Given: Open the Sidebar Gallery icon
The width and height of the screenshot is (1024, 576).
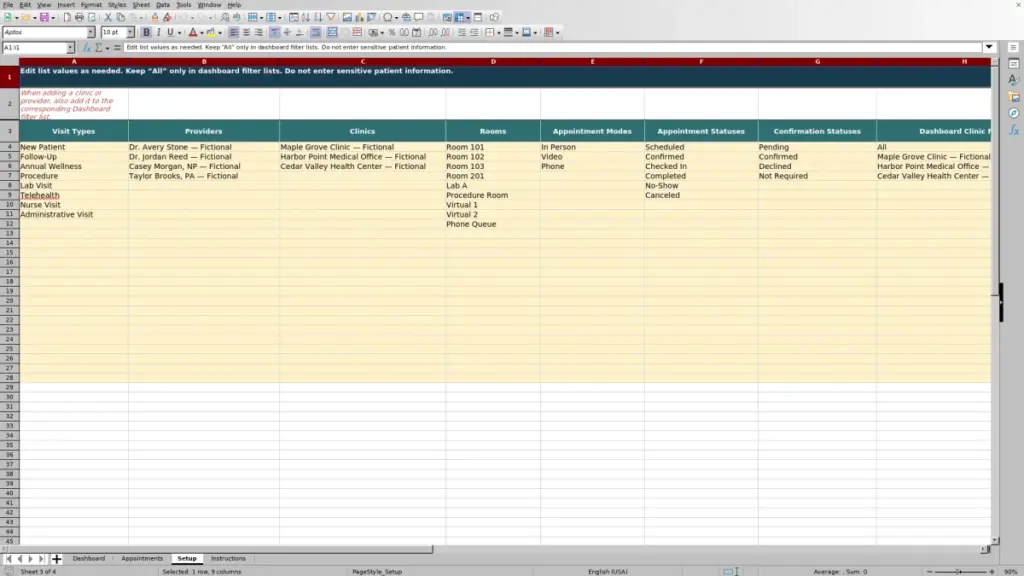Looking at the screenshot, I should (1014, 97).
